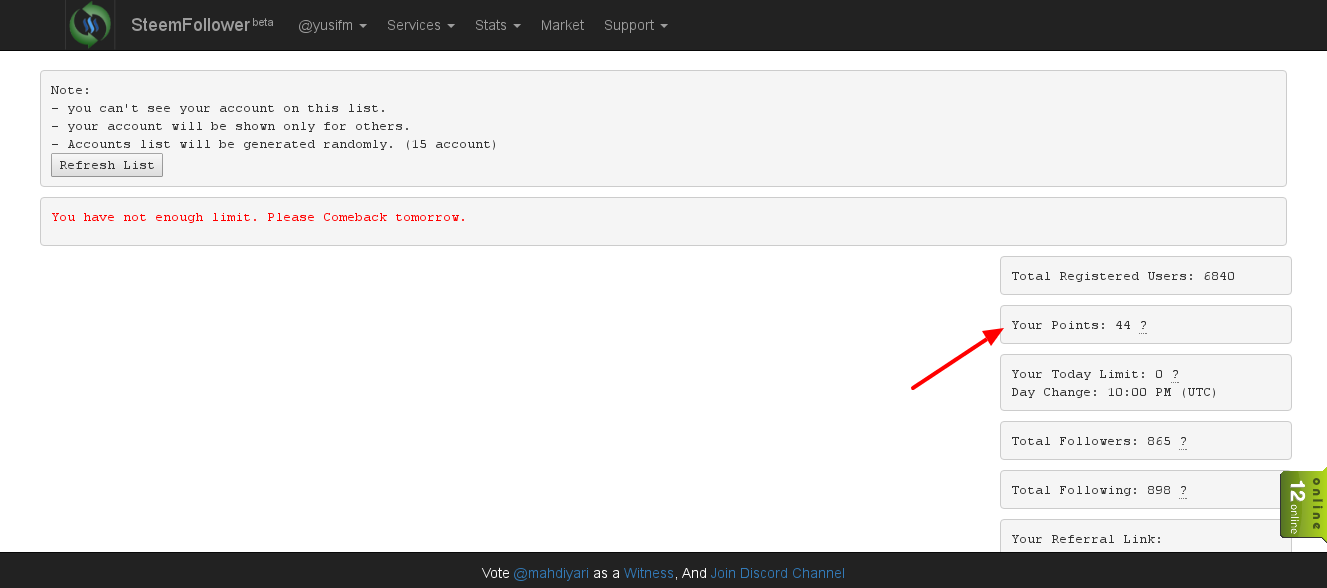This screenshot has width=1327, height=588.
Task: Click the Your Referral Link box
Action: [x=1145, y=538]
